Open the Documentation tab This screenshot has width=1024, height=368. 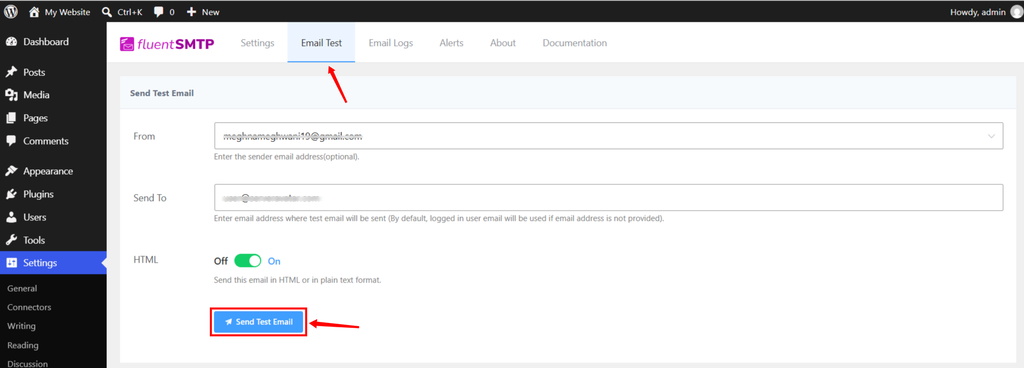(x=575, y=43)
